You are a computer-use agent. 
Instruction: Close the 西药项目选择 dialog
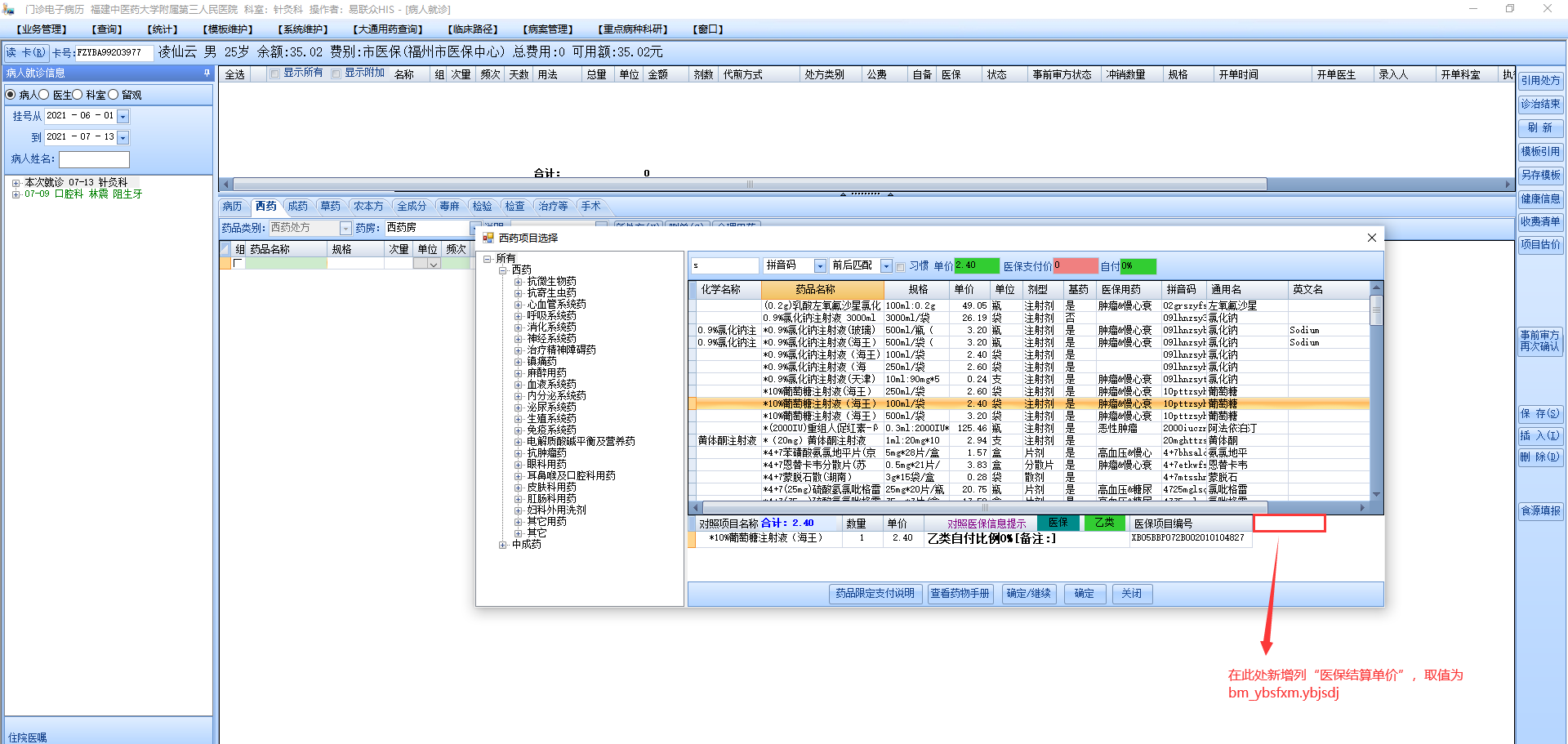point(1372,238)
